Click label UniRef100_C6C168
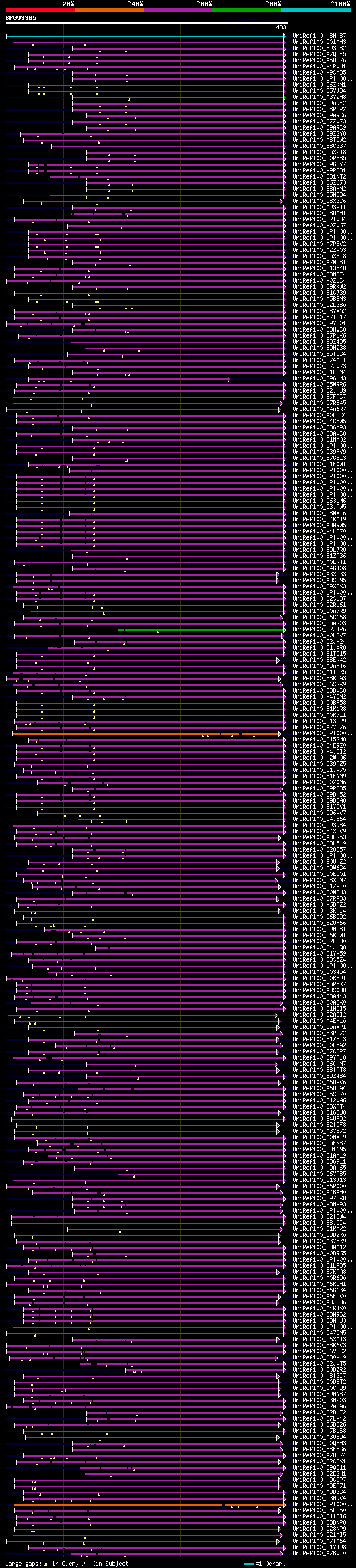The width and height of the screenshot is (356, 1568). click(319, 617)
